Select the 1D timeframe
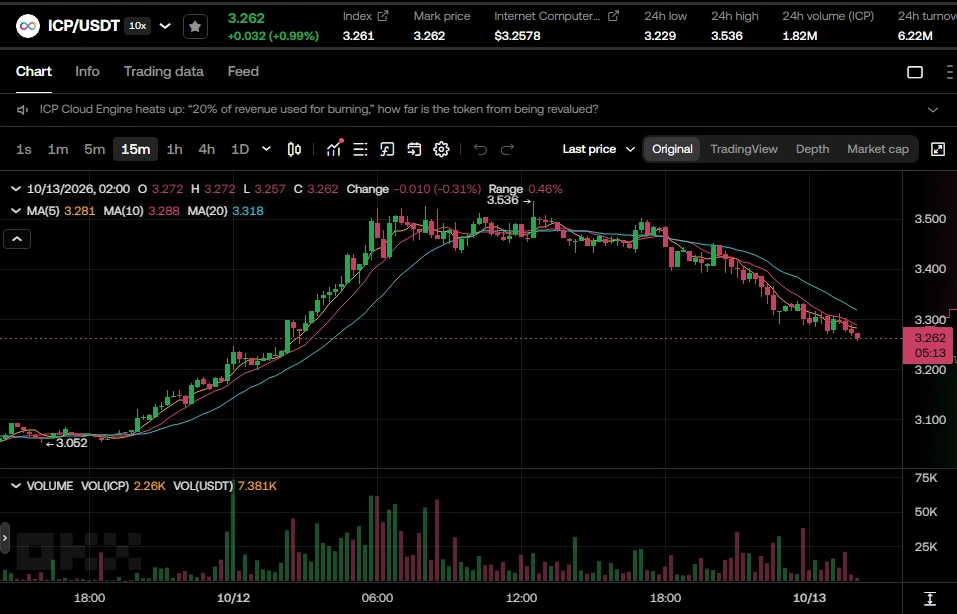 [240, 150]
